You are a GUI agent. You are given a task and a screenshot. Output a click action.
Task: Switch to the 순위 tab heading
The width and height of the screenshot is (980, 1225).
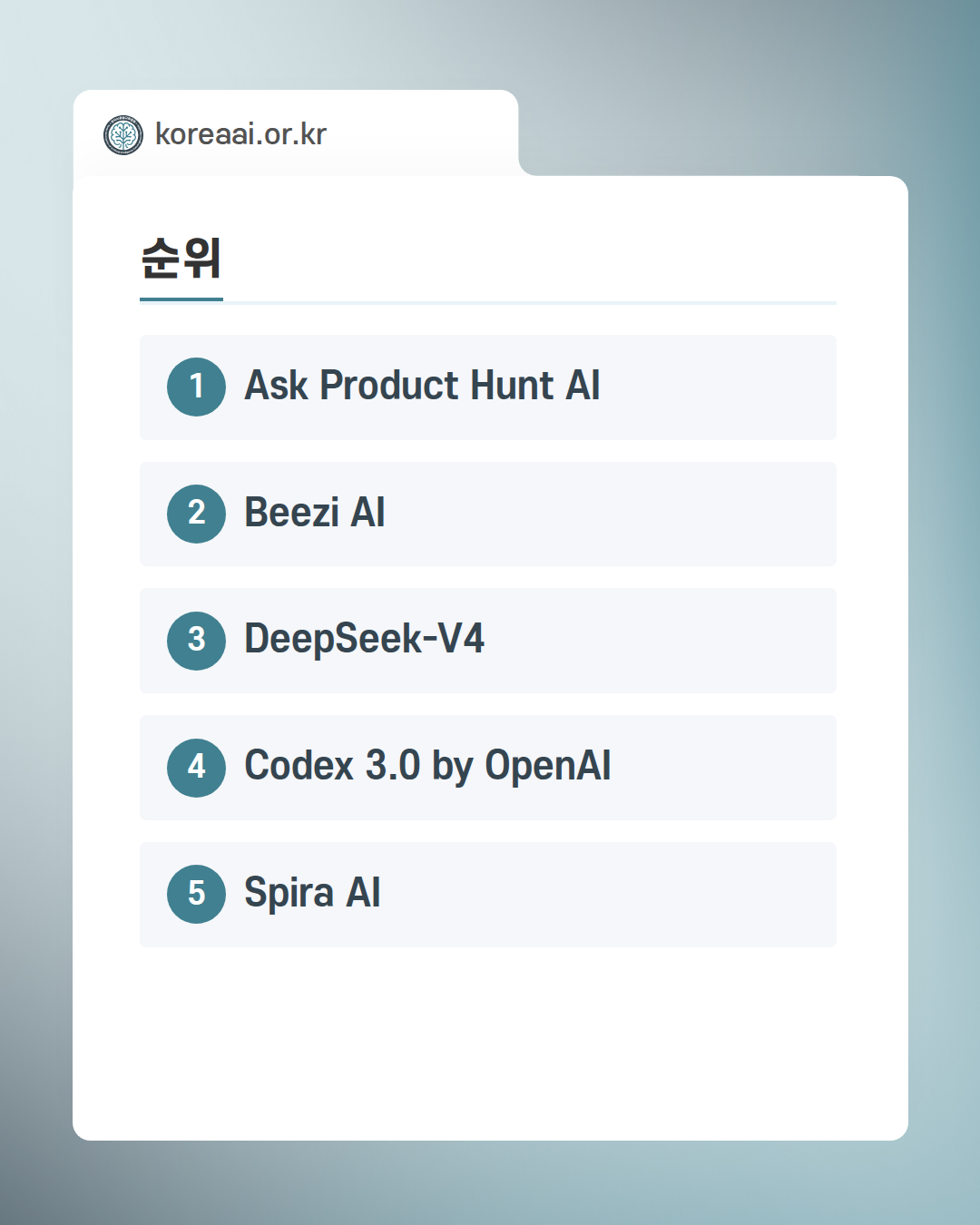point(181,259)
